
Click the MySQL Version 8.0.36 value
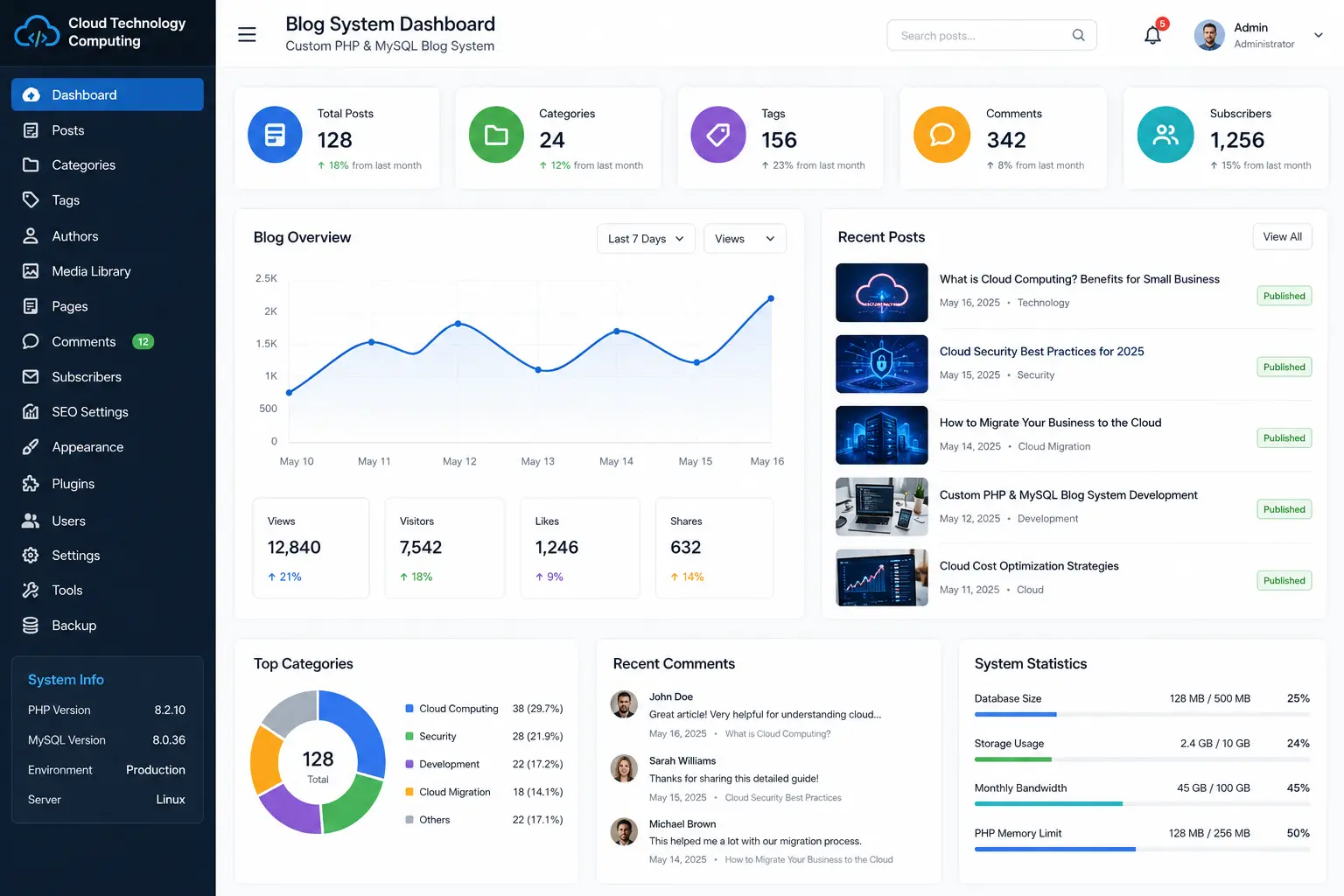coord(169,740)
